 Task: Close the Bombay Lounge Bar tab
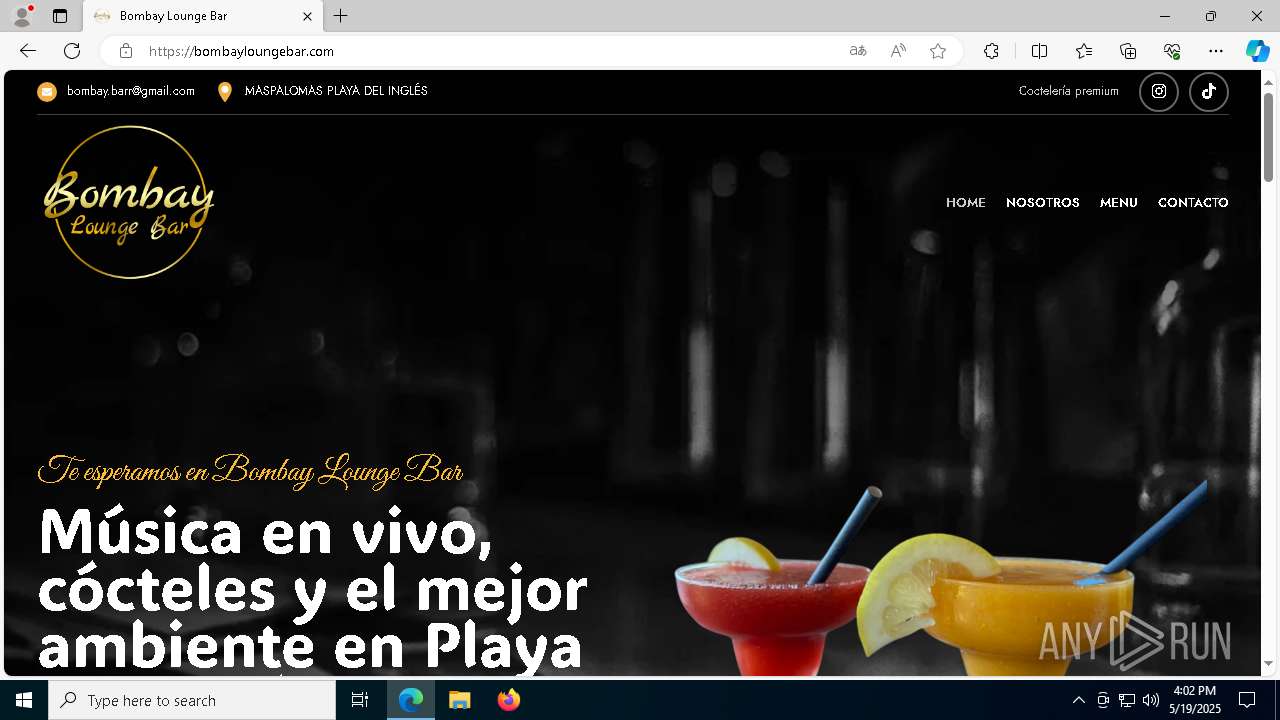tap(308, 16)
